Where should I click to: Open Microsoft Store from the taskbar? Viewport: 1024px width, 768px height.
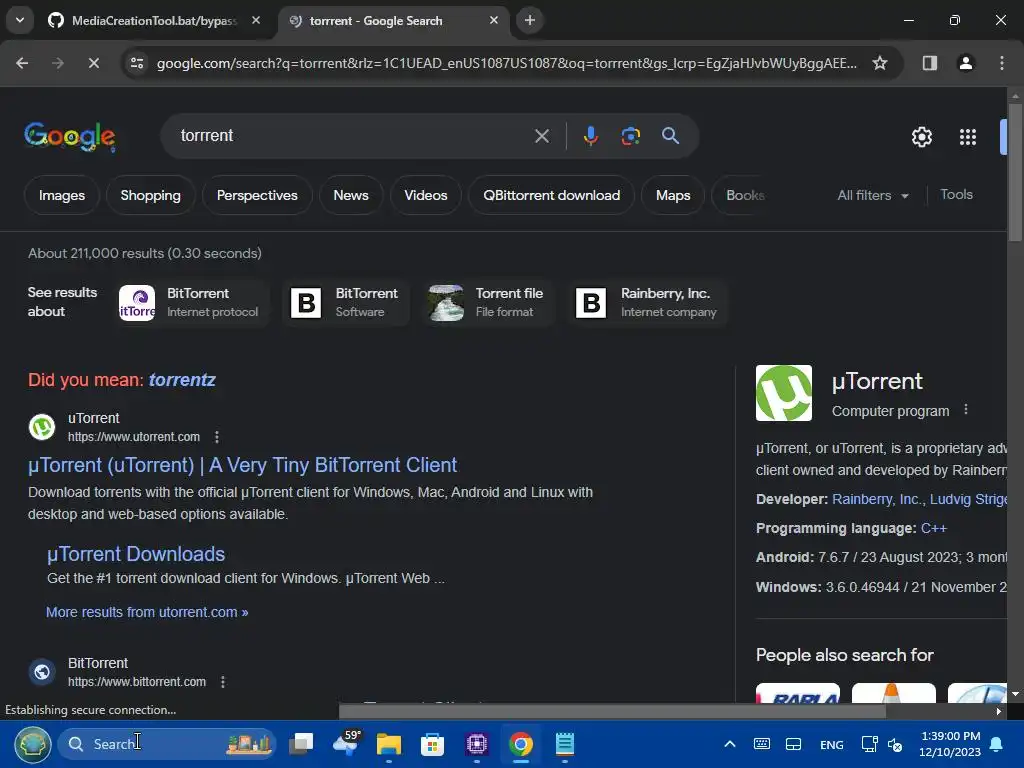432,744
